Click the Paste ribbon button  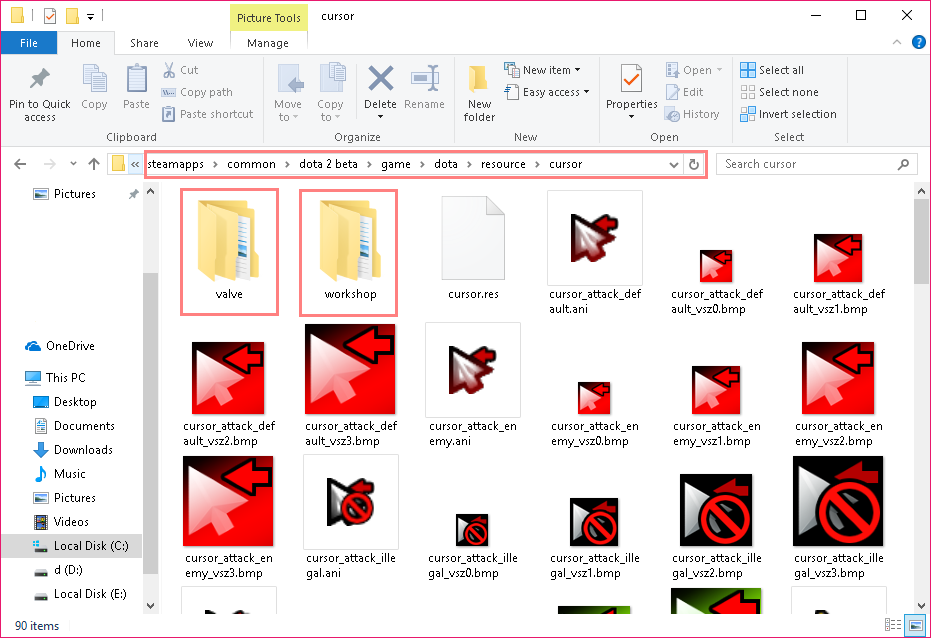click(x=136, y=87)
